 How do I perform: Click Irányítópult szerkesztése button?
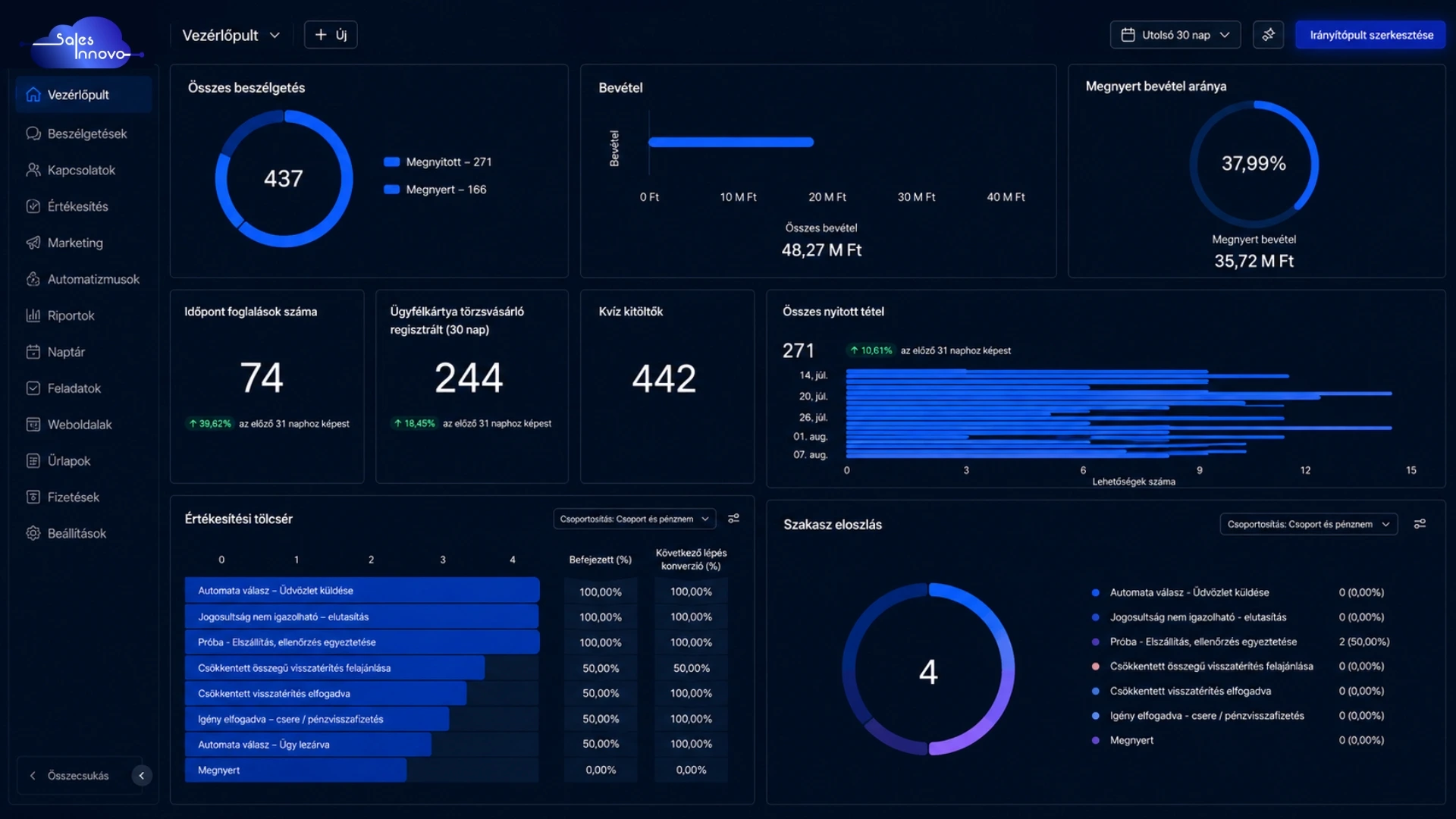click(1371, 35)
